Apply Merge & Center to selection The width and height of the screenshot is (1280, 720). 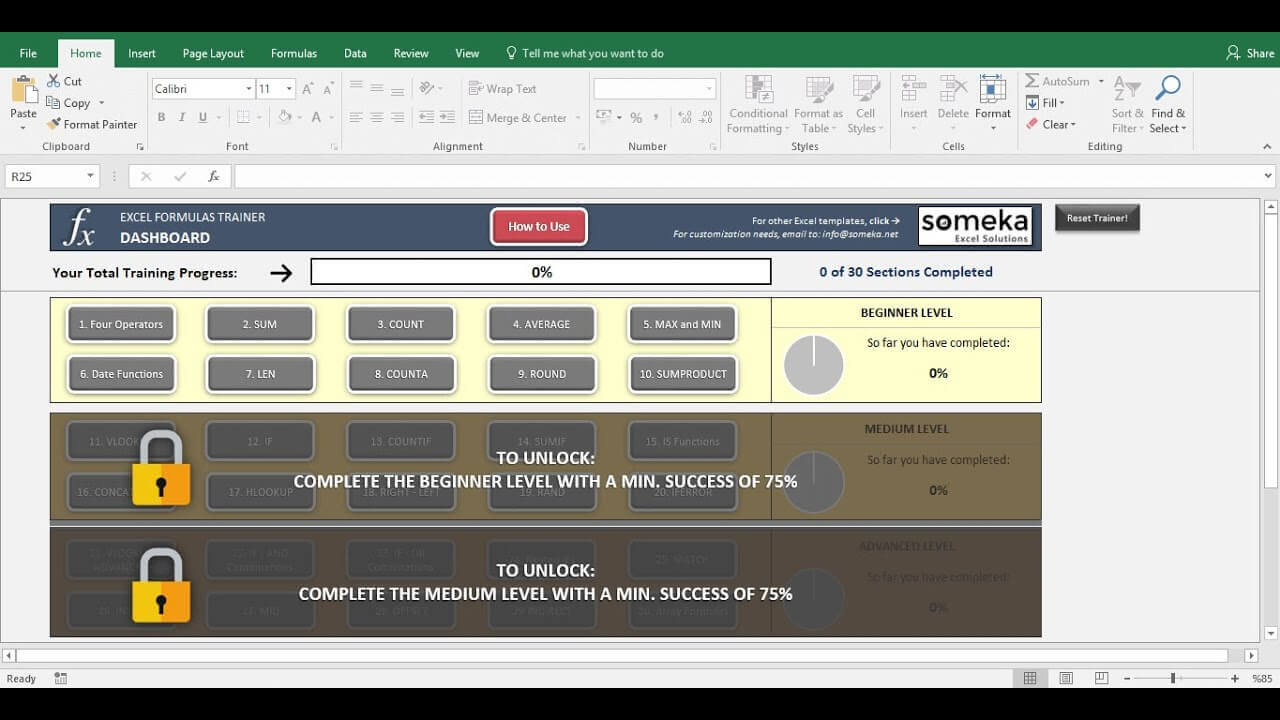coord(518,117)
